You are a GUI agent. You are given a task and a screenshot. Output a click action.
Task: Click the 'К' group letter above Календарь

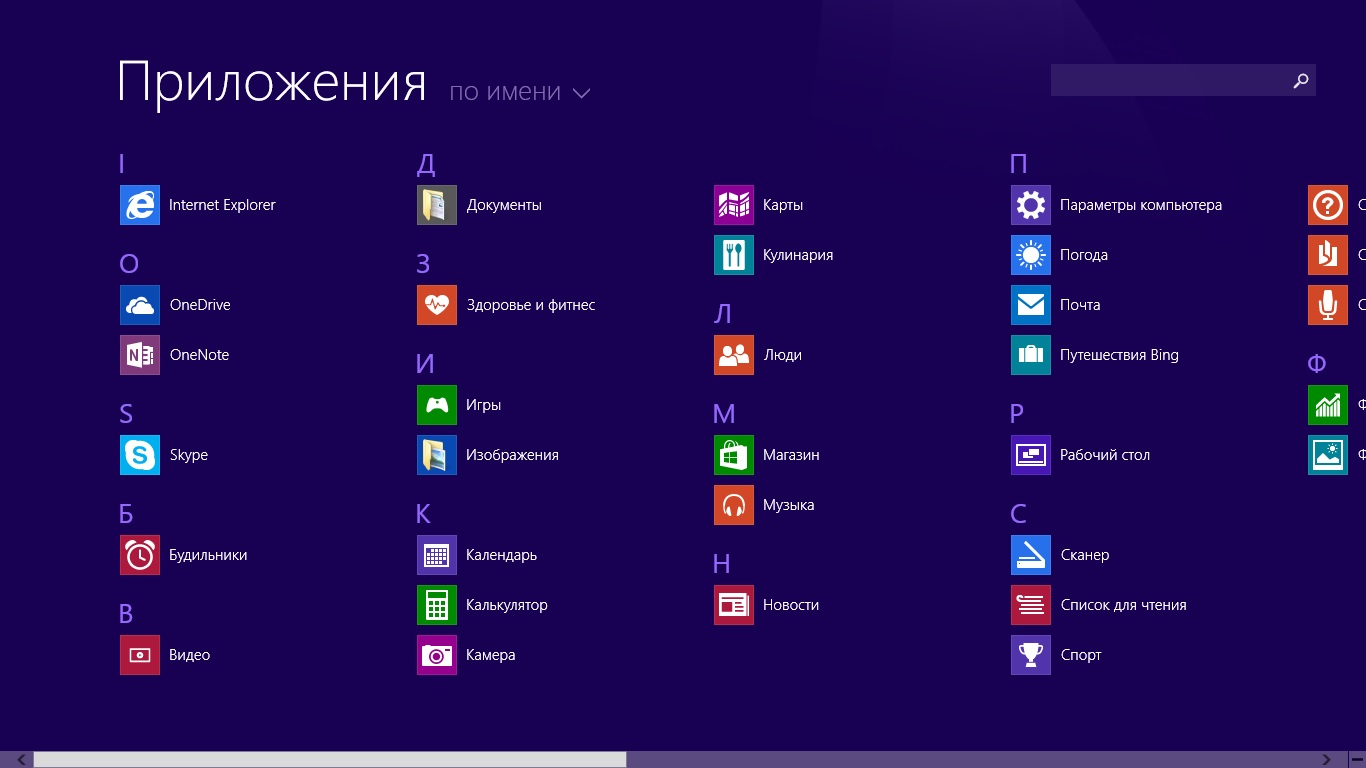pos(423,514)
